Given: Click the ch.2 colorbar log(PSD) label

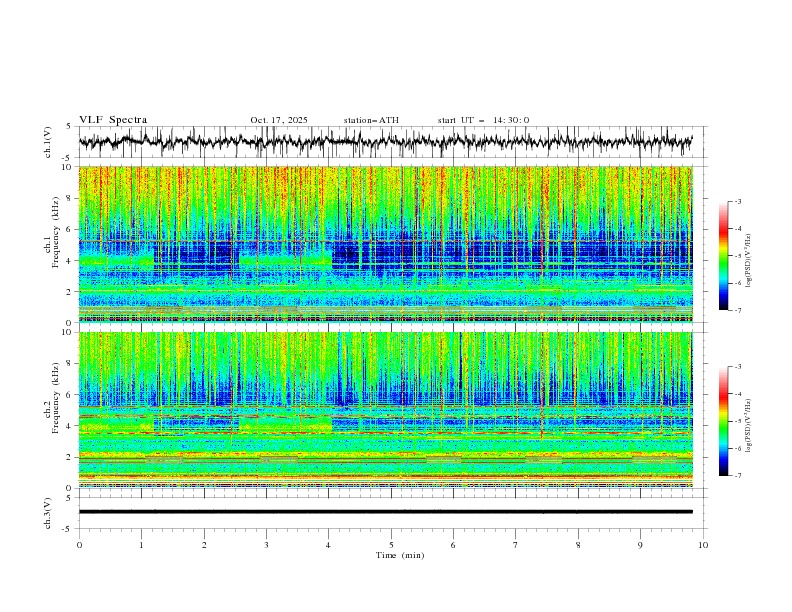Looking at the screenshot, I should [748, 426].
